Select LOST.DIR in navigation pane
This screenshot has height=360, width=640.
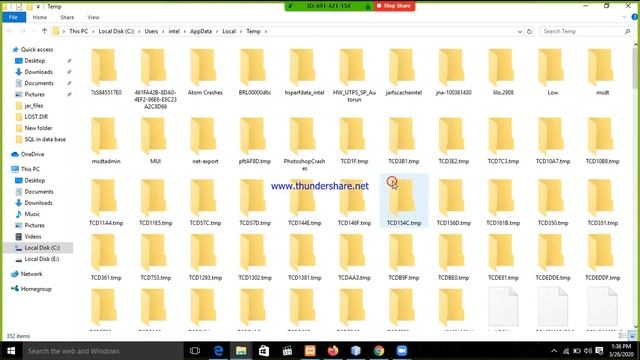pos(36,117)
